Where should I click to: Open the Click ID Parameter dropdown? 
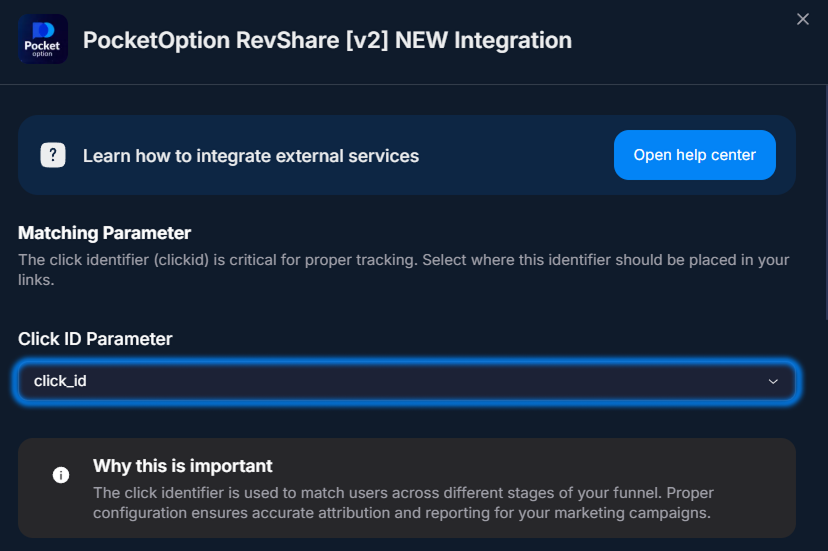(406, 381)
